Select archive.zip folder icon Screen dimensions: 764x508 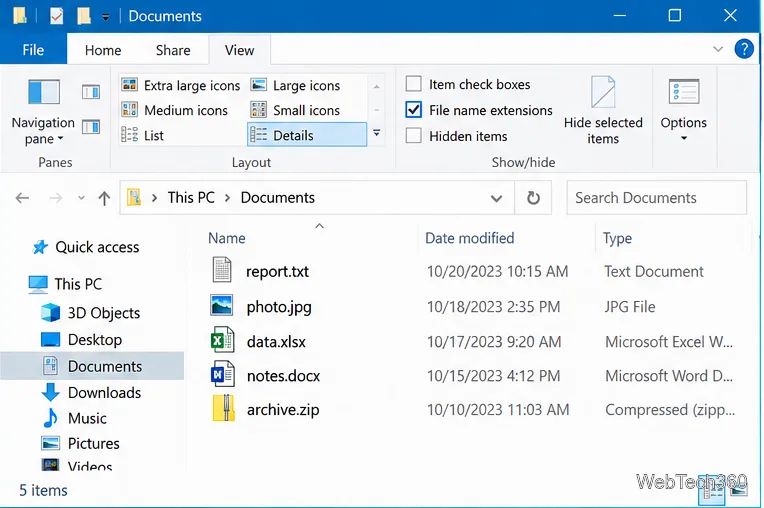[223, 408]
